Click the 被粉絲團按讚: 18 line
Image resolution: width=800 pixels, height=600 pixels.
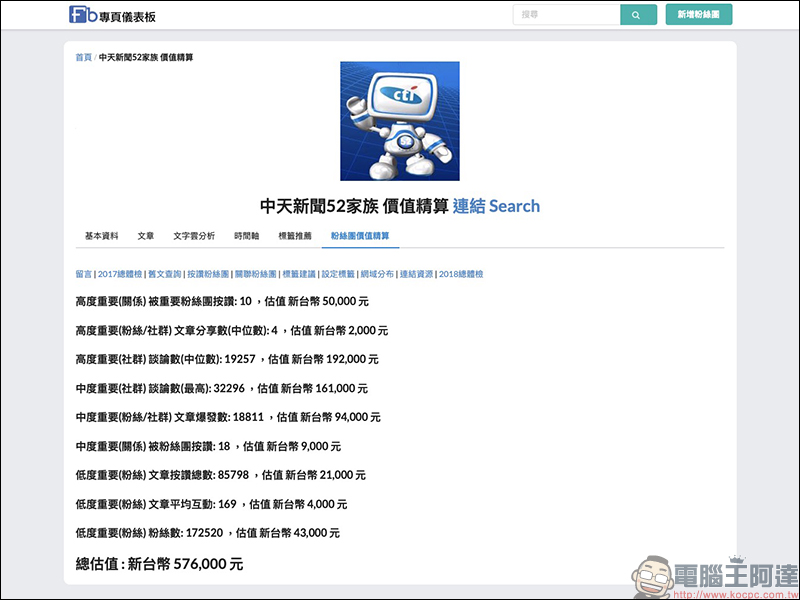click(208, 446)
